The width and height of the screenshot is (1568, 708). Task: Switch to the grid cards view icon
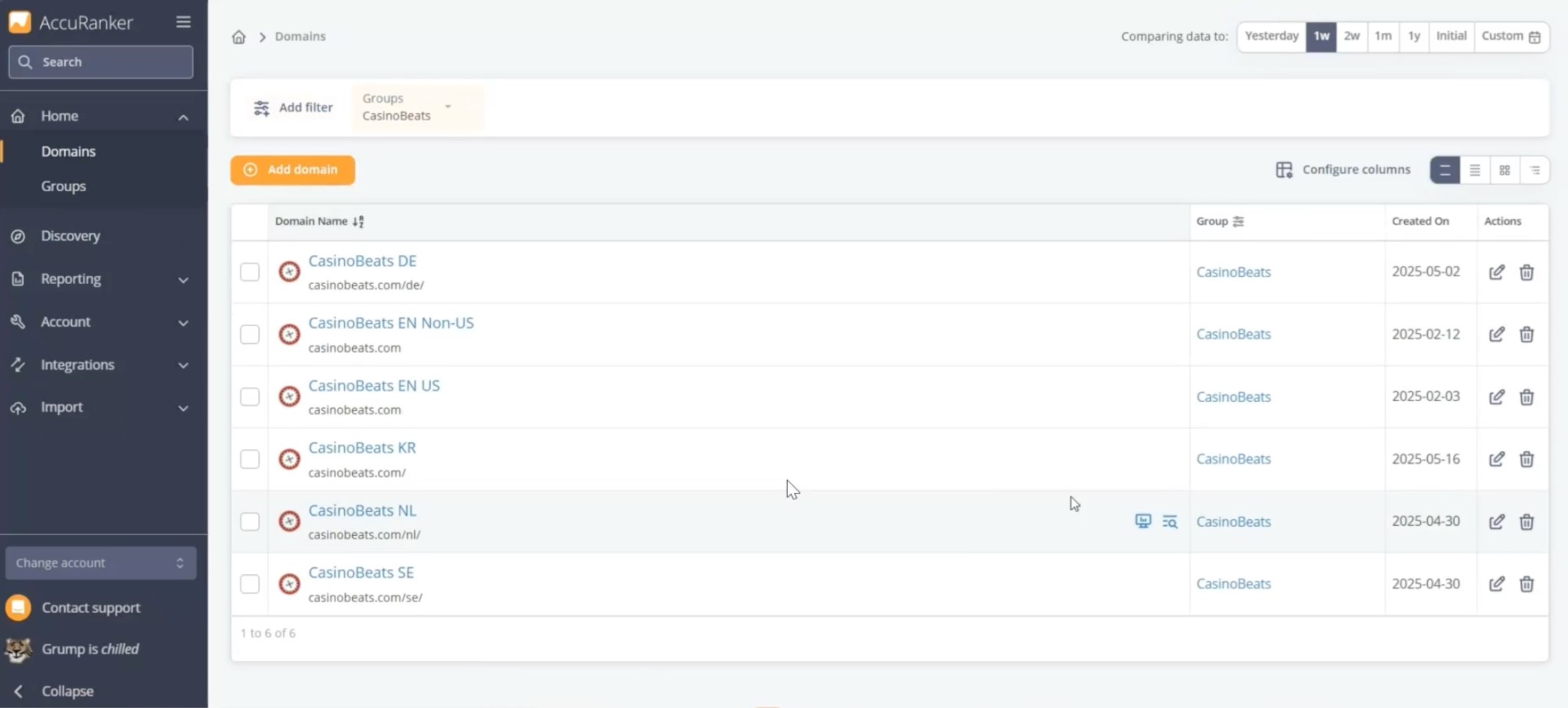point(1504,170)
